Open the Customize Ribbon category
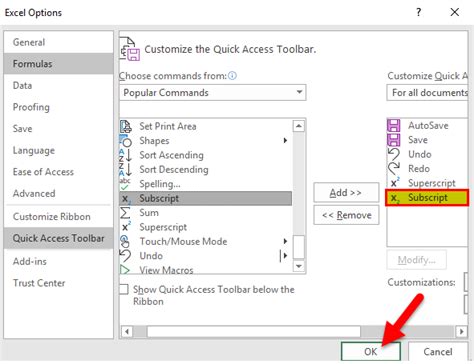Image resolution: width=474 pixels, height=364 pixels. coord(58,217)
